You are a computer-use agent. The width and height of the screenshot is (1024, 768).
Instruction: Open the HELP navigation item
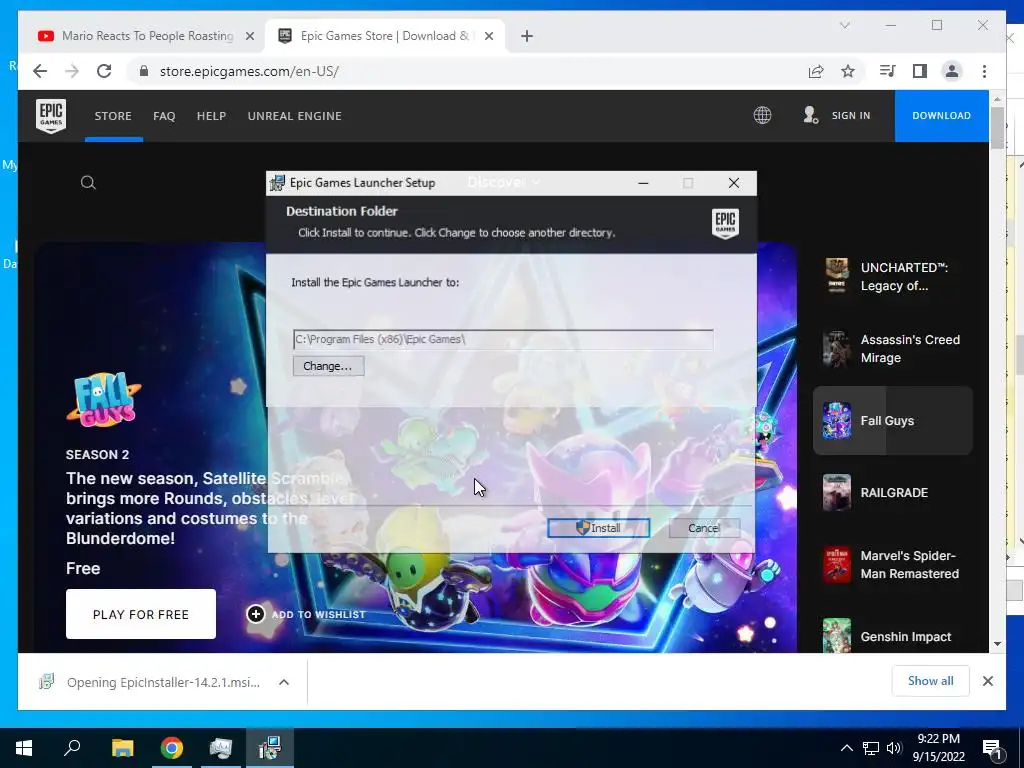[211, 116]
